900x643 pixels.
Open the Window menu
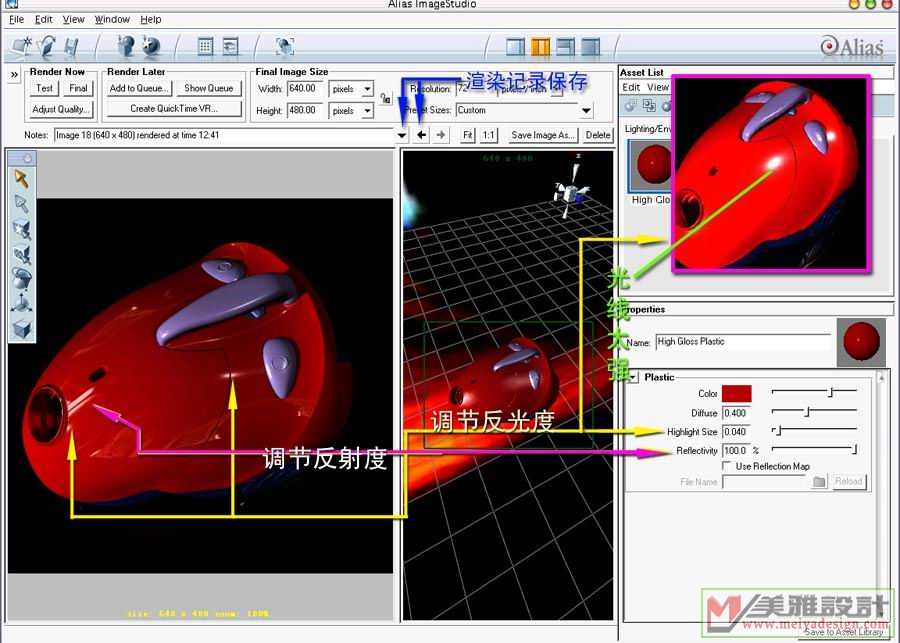coord(112,19)
